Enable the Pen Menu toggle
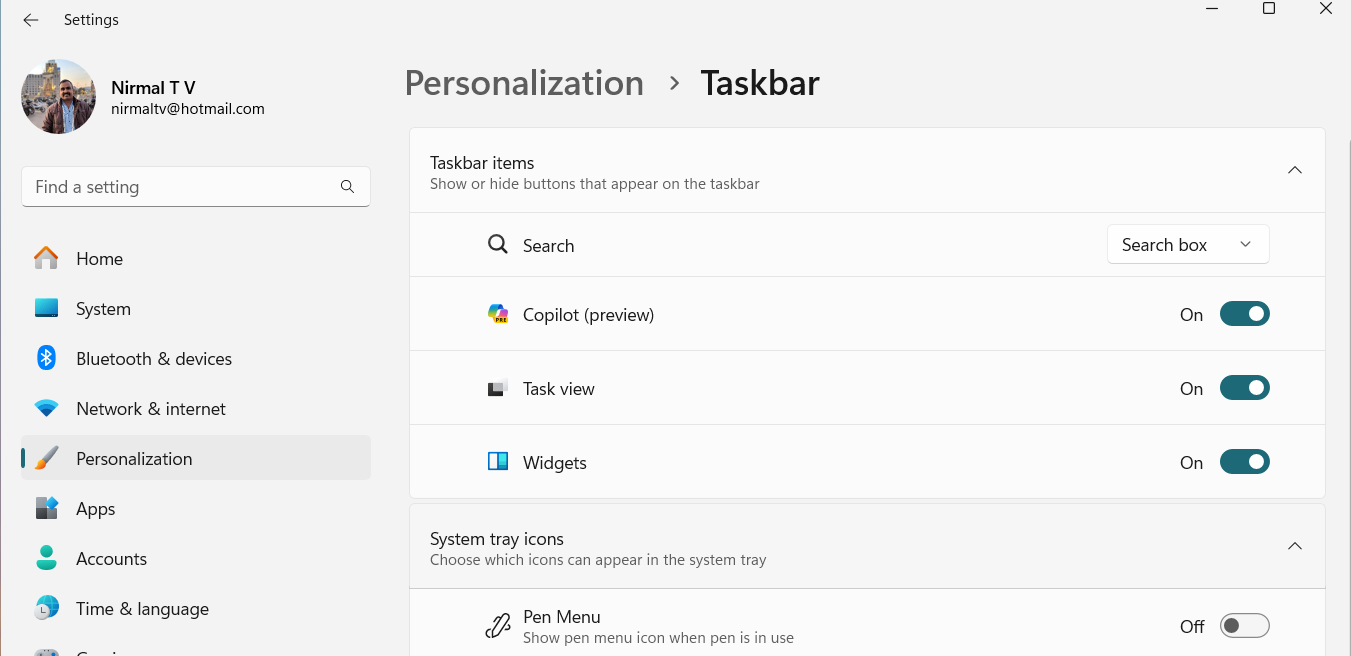Screen dimensions: 1351x656 click(x=1245, y=626)
